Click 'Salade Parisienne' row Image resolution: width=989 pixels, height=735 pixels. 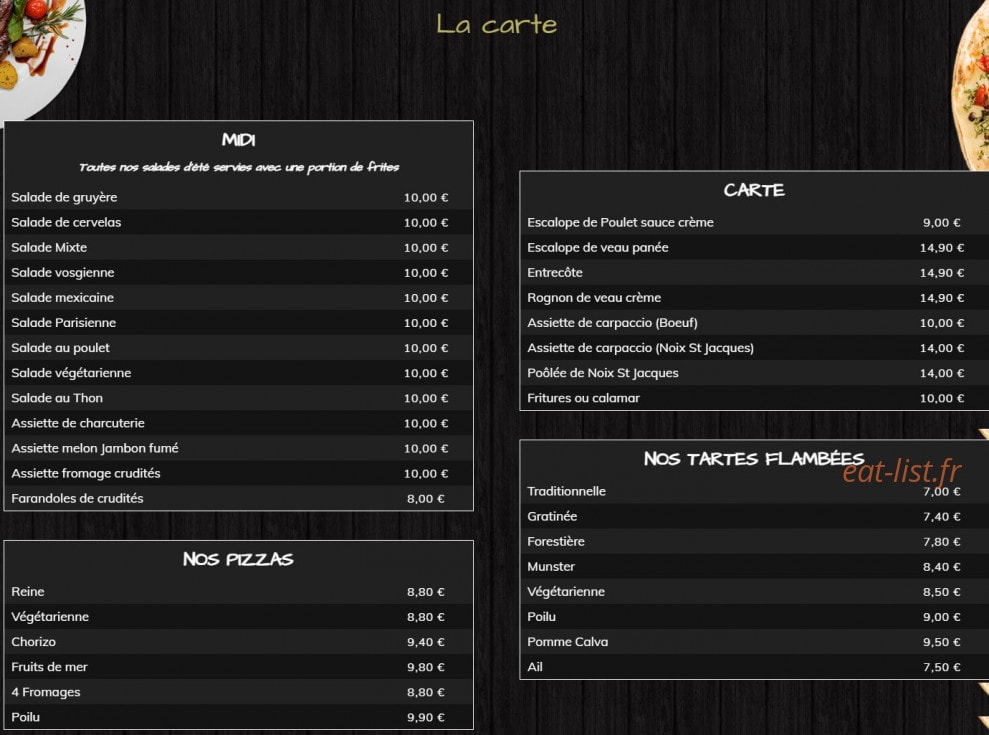[238, 322]
